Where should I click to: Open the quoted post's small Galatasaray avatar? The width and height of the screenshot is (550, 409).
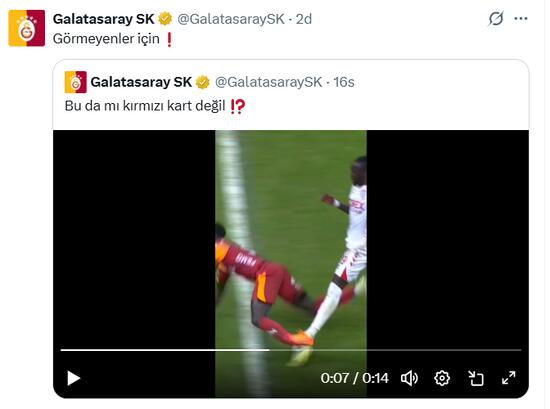(x=75, y=82)
